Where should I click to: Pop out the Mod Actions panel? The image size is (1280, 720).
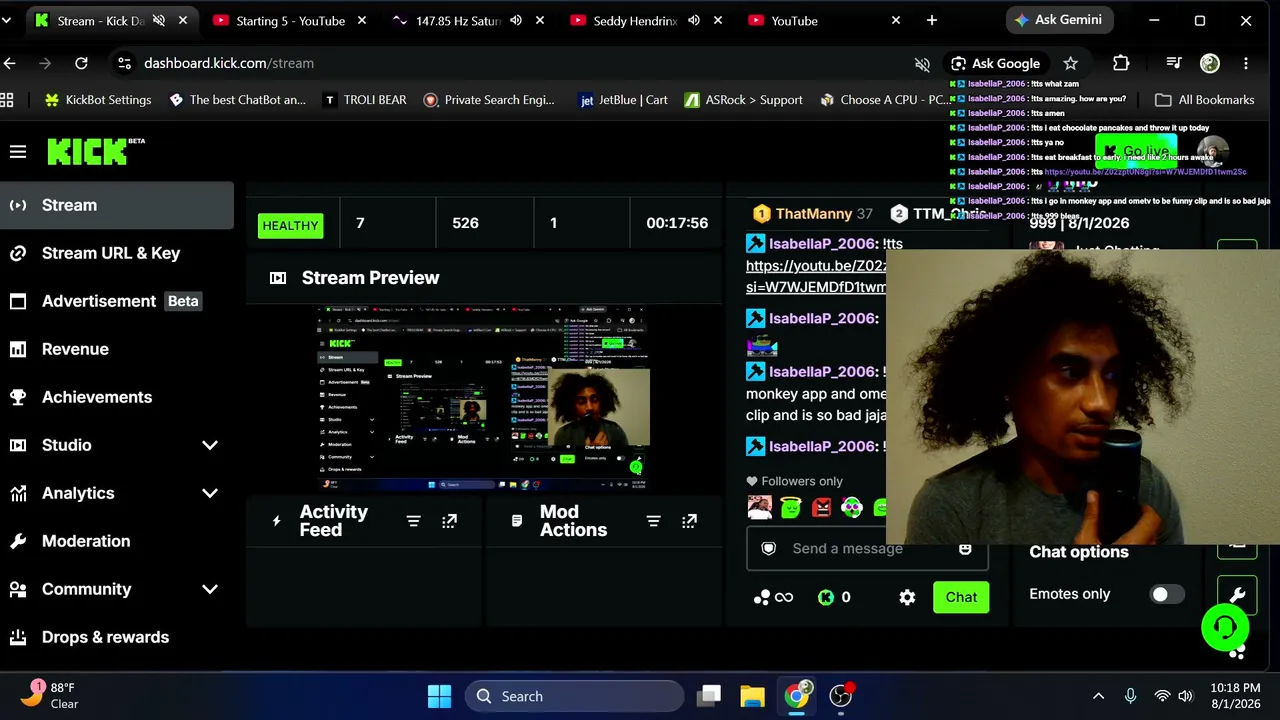pyautogui.click(x=689, y=521)
